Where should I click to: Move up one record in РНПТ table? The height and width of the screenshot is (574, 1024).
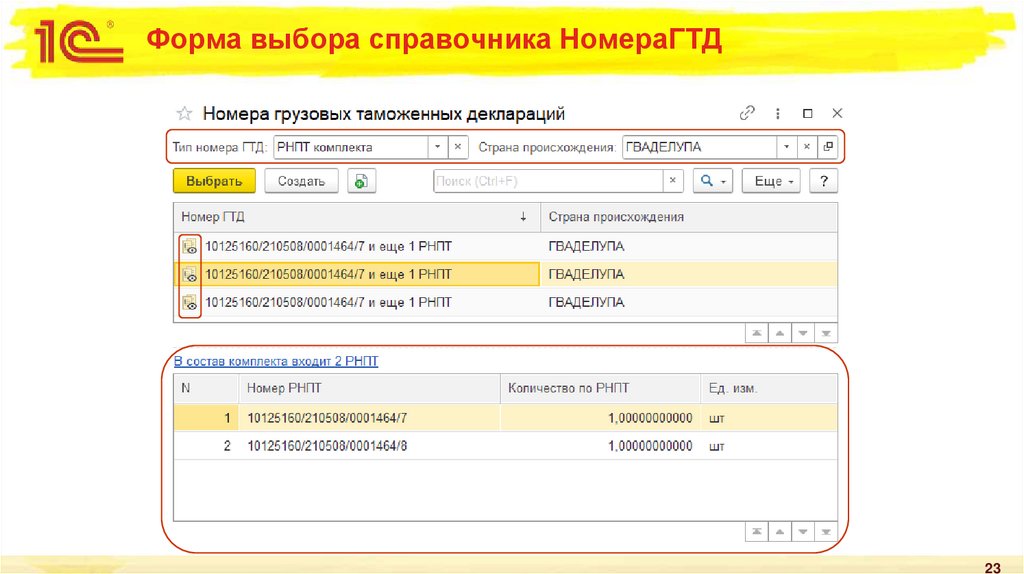tap(780, 532)
